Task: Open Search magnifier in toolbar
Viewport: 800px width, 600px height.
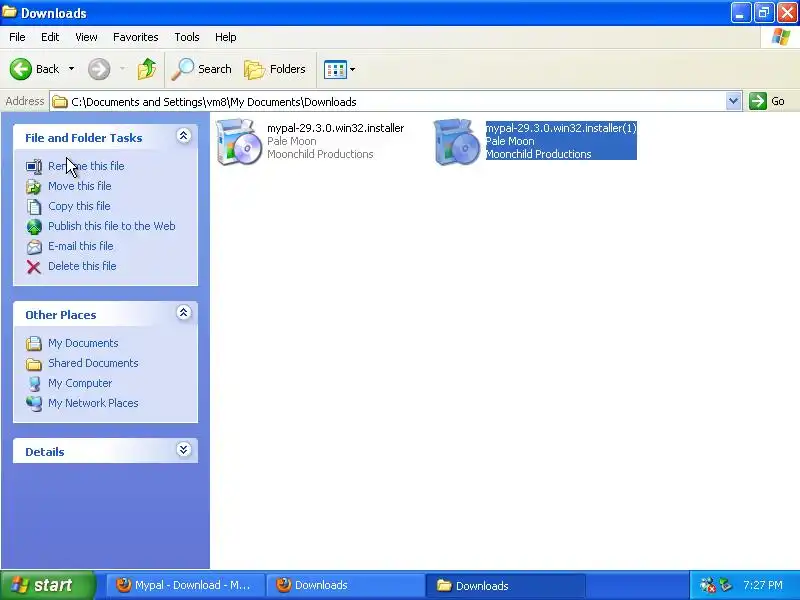Action: coord(202,69)
